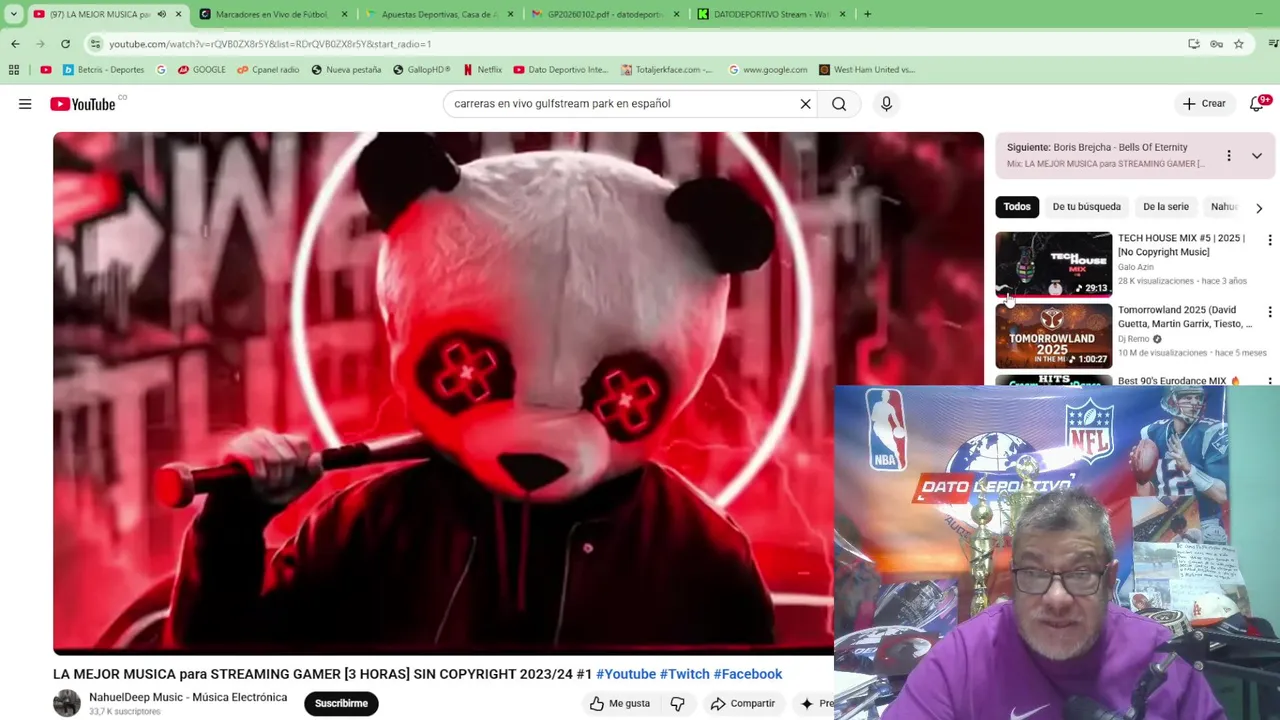Open Dato Deportivo Inte... bookmark
Screen dimensions: 1280x720
tap(560, 70)
